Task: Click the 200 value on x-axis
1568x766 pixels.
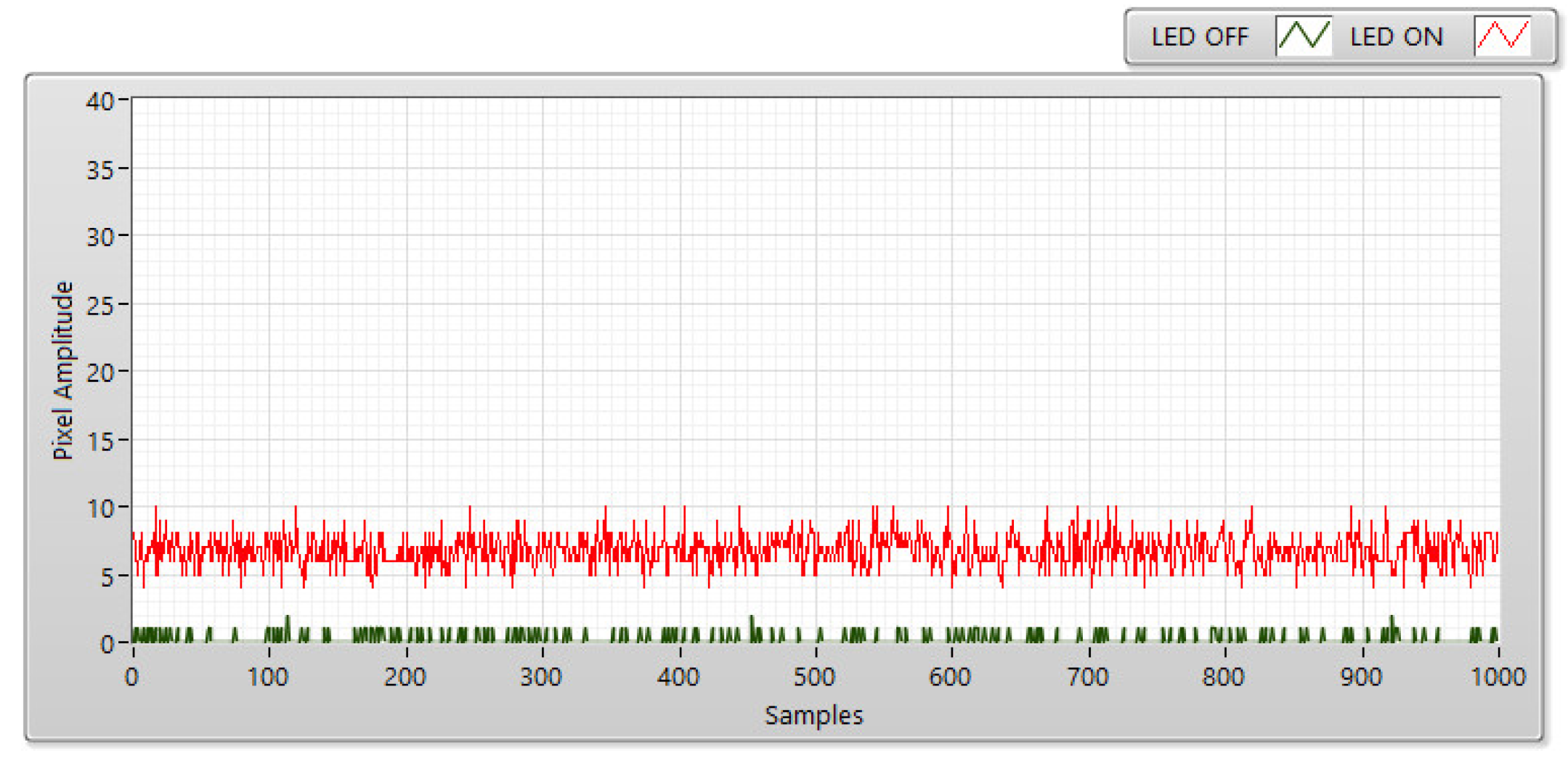Action: (405, 677)
